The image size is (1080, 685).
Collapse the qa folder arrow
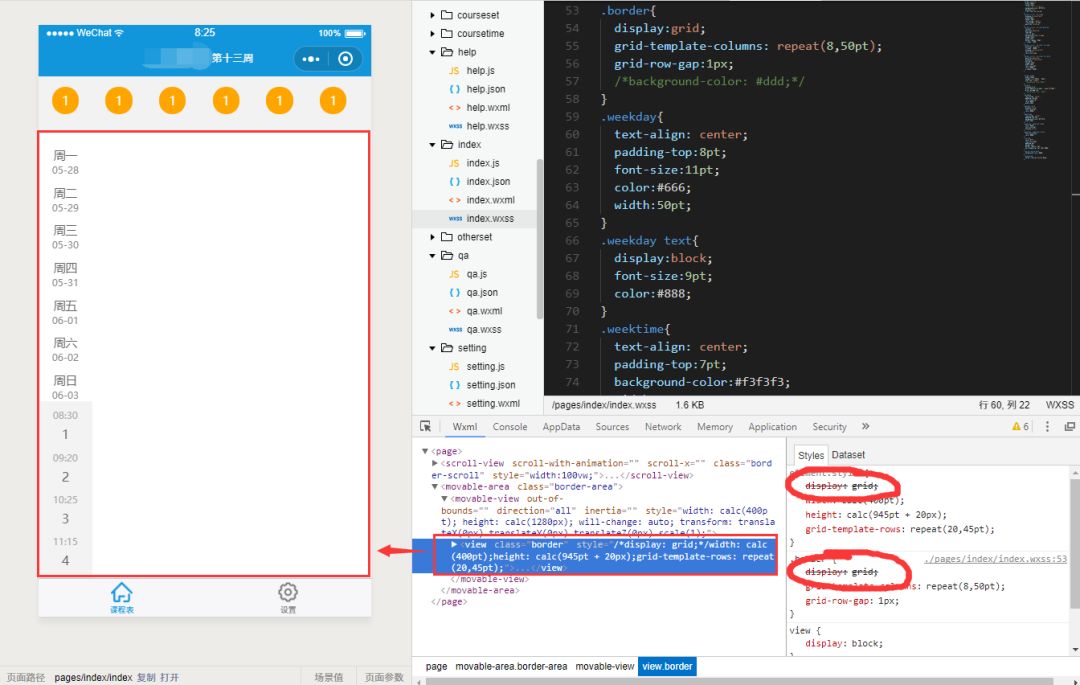pos(433,256)
